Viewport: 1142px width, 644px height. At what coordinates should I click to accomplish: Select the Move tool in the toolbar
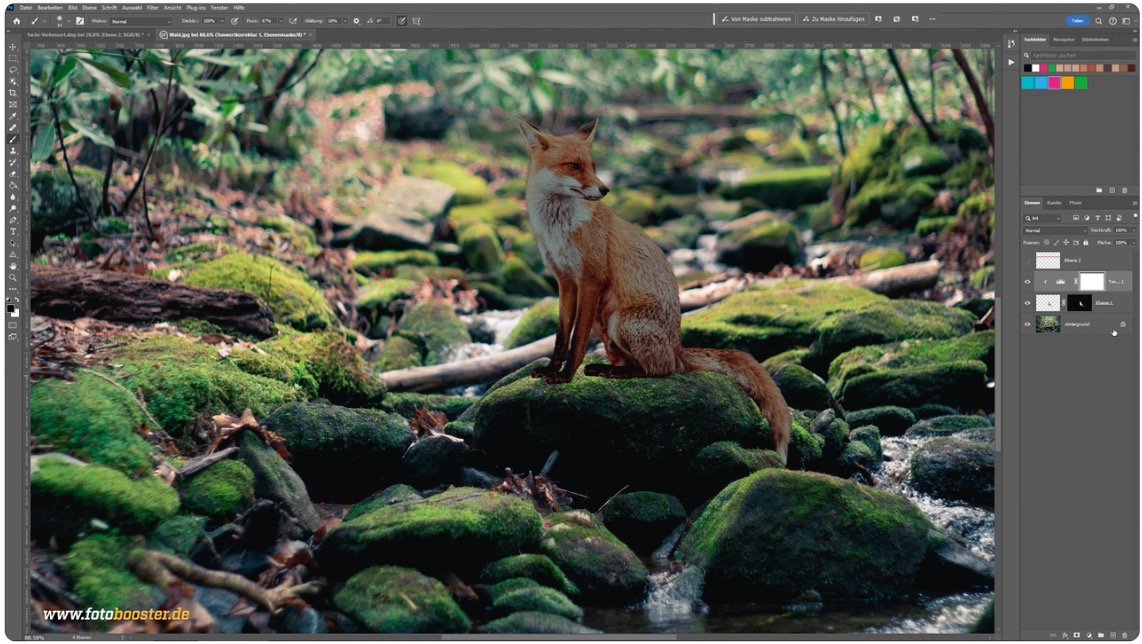pos(13,47)
